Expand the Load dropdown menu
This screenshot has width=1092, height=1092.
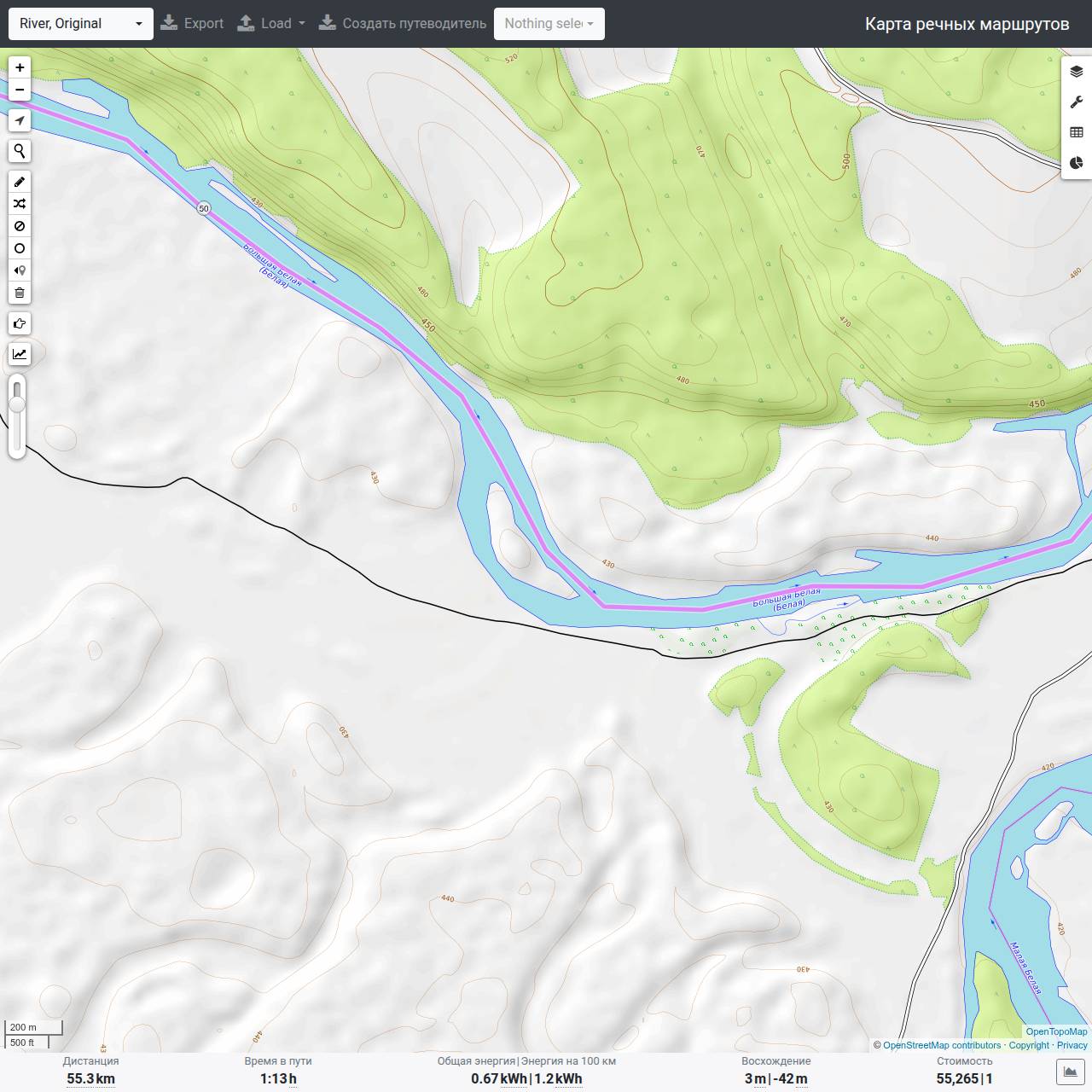pyautogui.click(x=271, y=24)
